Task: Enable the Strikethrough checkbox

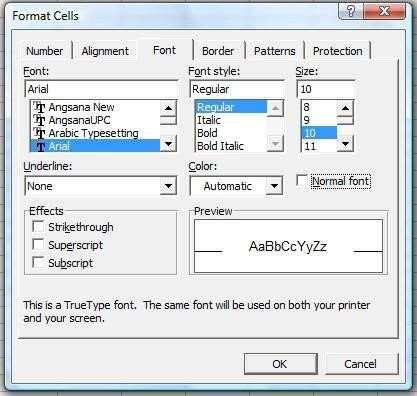Action: (x=38, y=227)
